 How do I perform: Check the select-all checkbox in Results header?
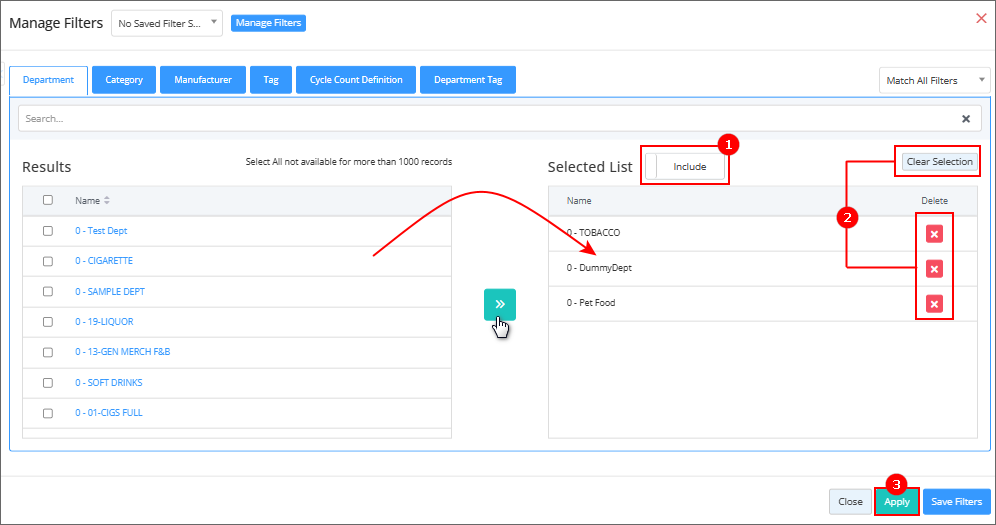click(48, 200)
